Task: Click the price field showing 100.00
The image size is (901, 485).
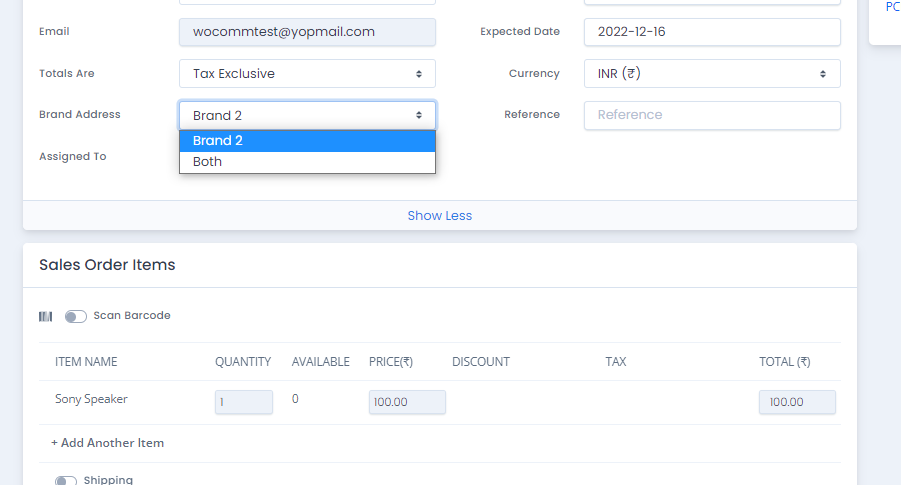Action: pyautogui.click(x=407, y=402)
